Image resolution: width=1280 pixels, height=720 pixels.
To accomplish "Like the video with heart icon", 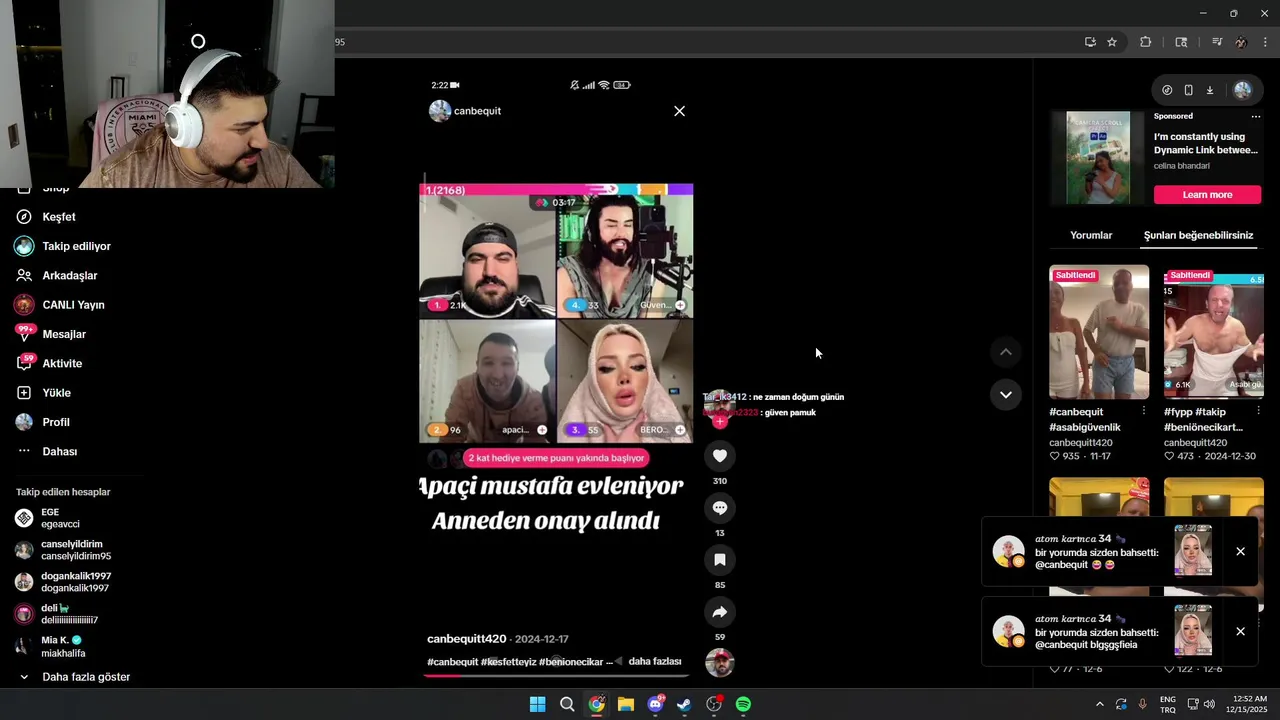I will click(x=719, y=456).
